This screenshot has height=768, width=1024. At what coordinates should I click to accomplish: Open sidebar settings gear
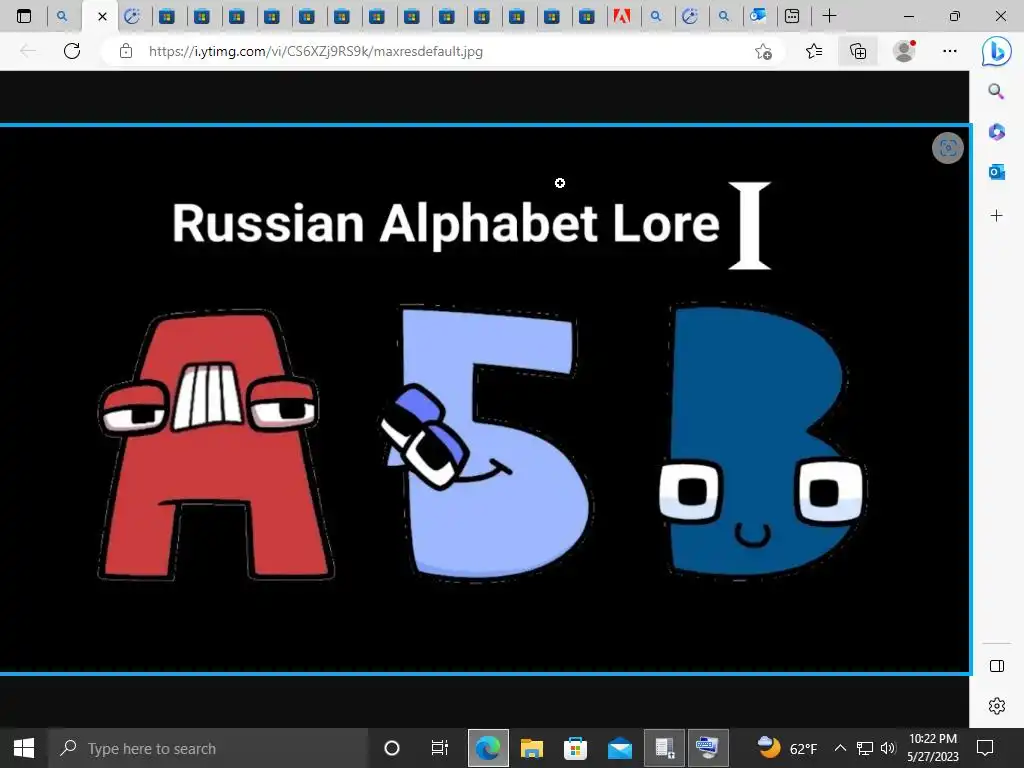click(997, 706)
